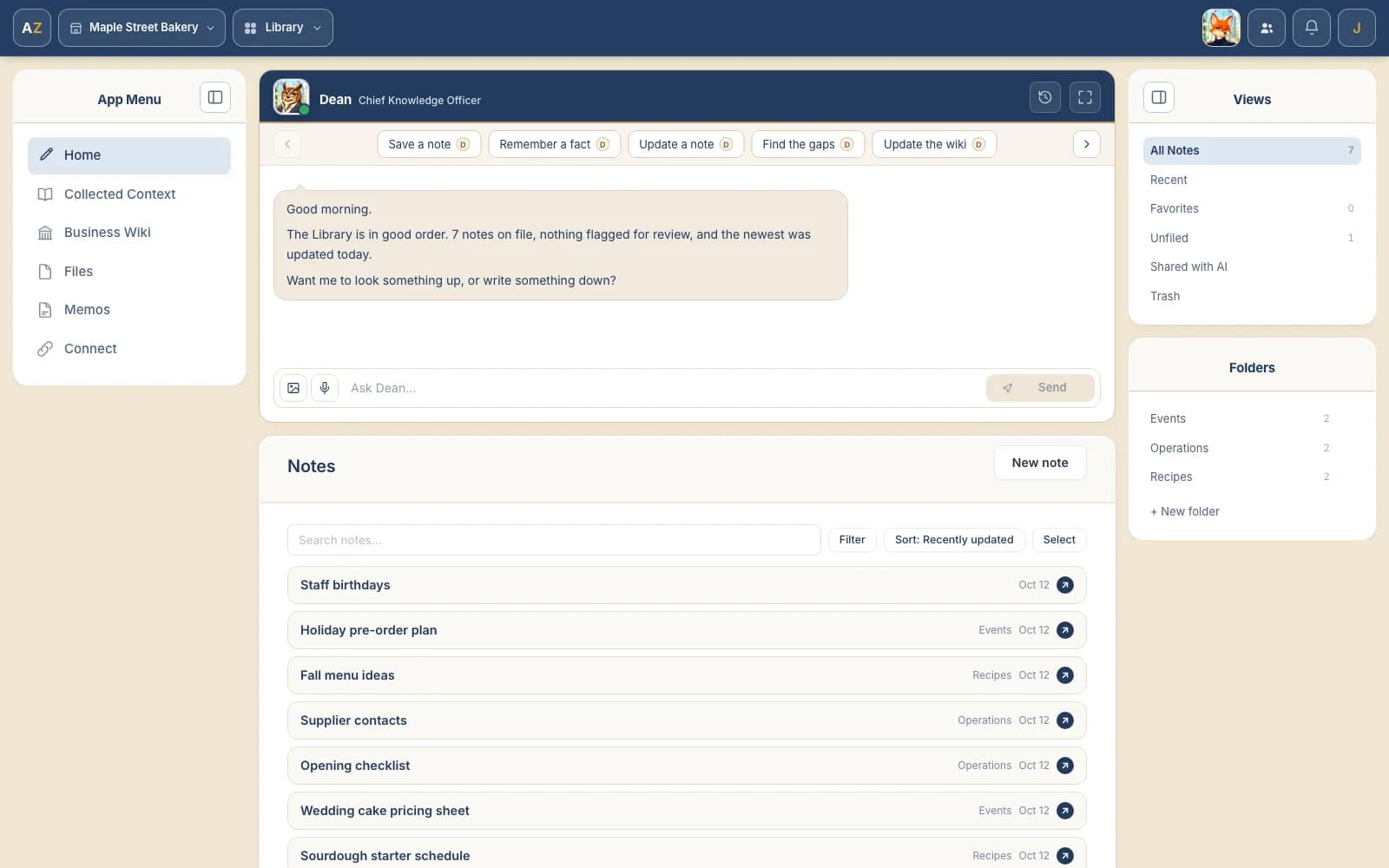Click the Send button
The height and width of the screenshot is (868, 1389).
point(1040,388)
